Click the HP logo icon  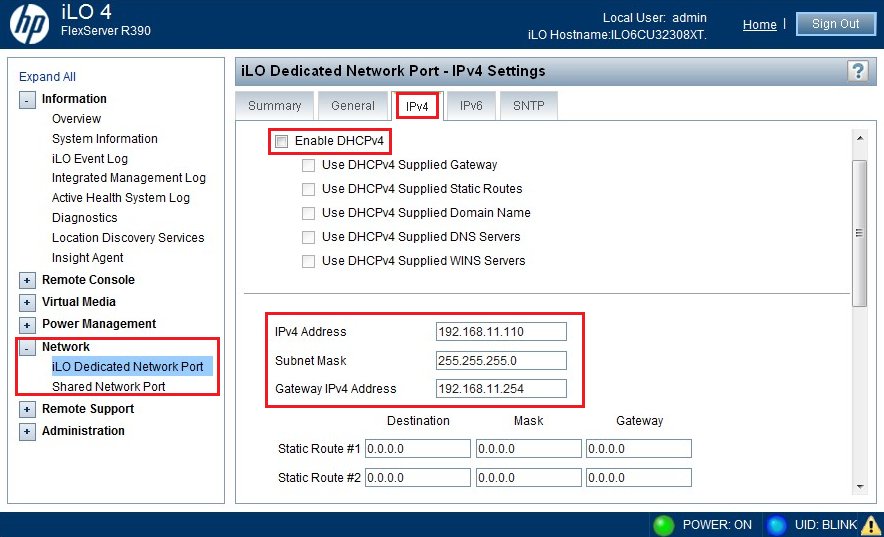(29, 24)
